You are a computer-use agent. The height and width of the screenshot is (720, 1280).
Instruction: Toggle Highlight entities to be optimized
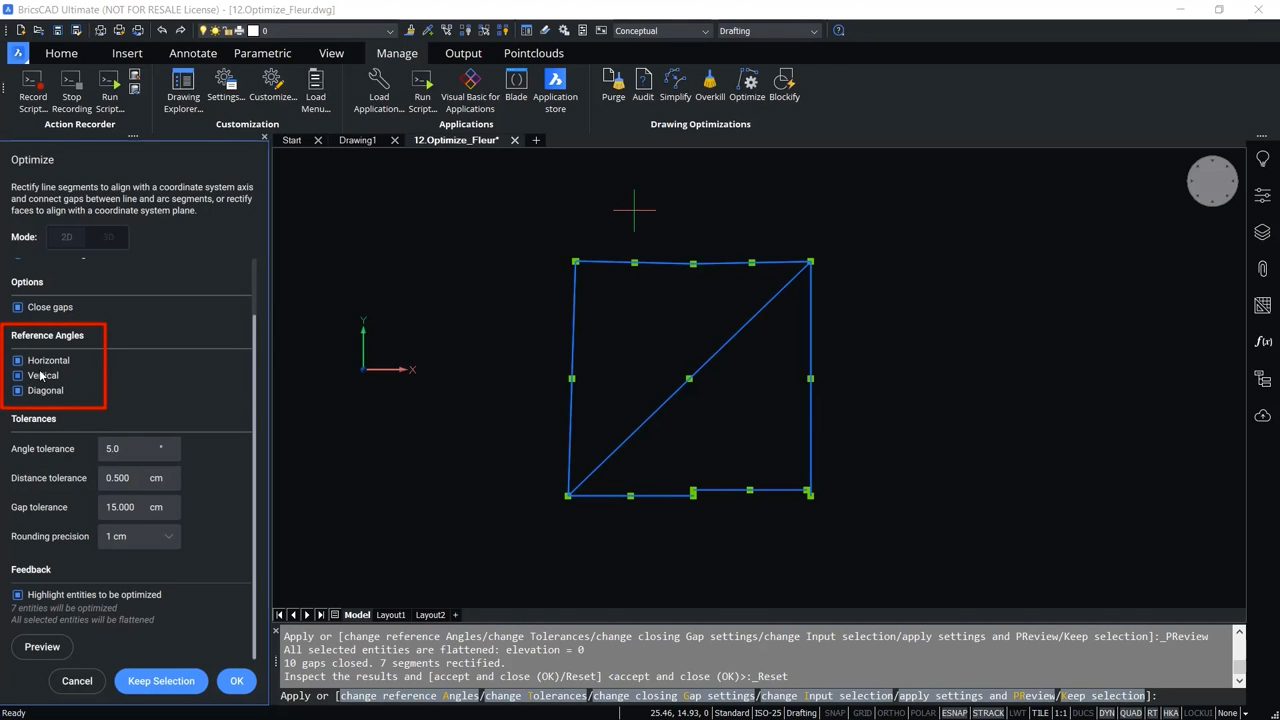point(17,595)
